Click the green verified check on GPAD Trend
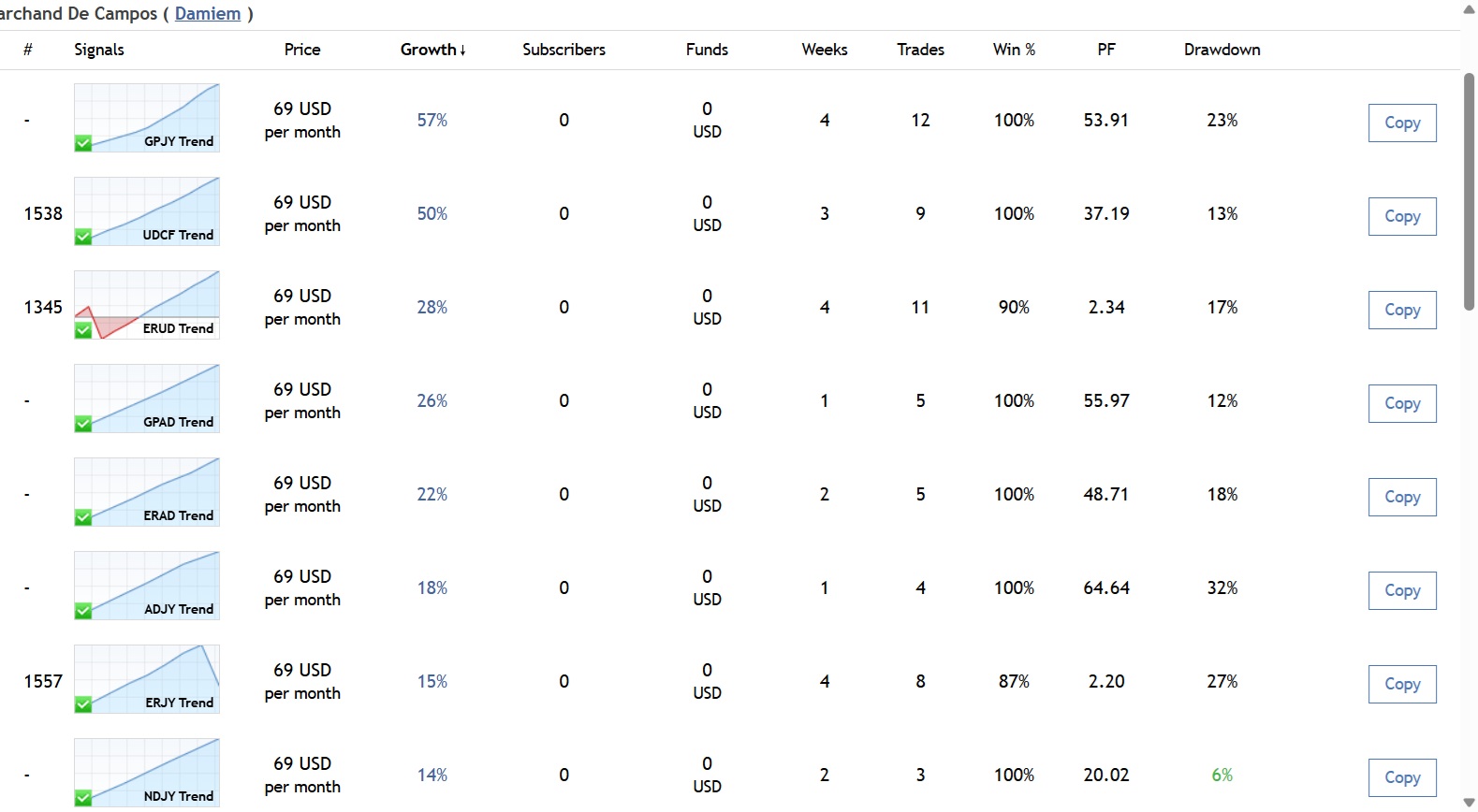Image resolution: width=1478 pixels, height=812 pixels. click(x=83, y=424)
